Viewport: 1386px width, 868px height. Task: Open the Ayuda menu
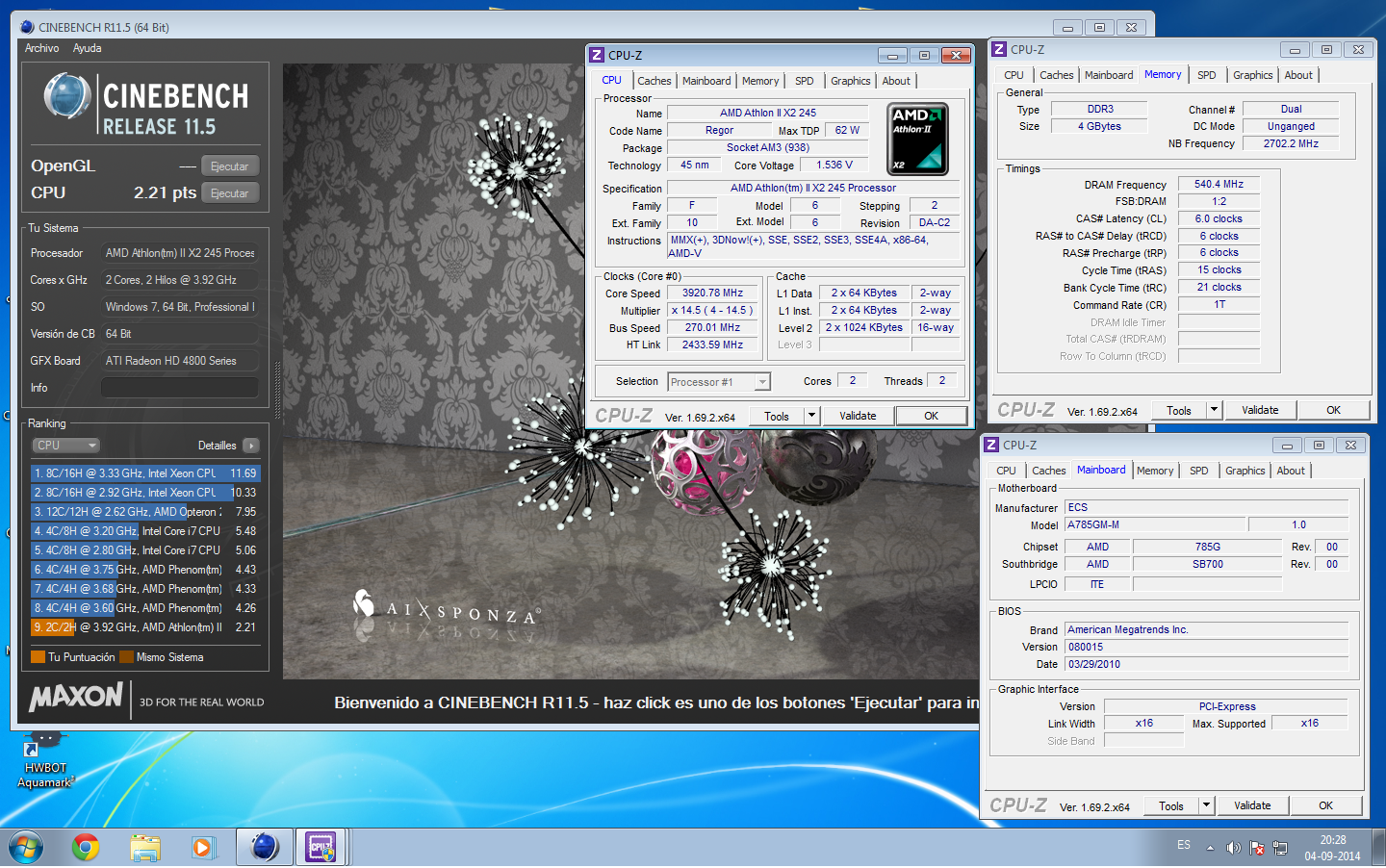click(x=87, y=48)
